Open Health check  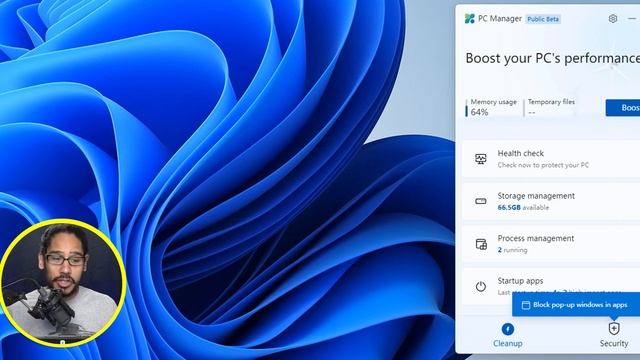tap(551, 159)
